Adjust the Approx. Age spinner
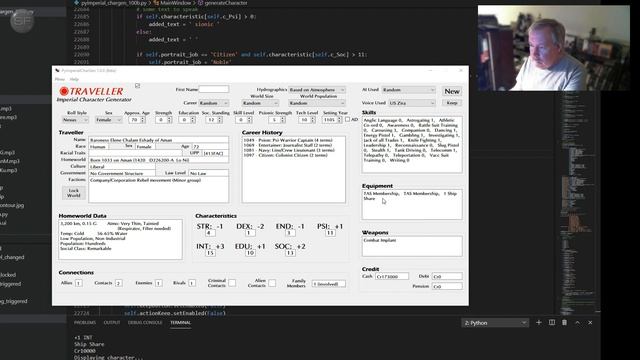The height and width of the screenshot is (360, 640). coord(137,120)
